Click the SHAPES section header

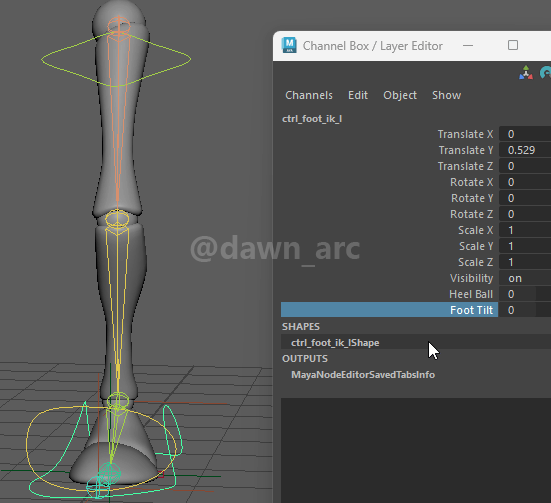[x=301, y=327]
